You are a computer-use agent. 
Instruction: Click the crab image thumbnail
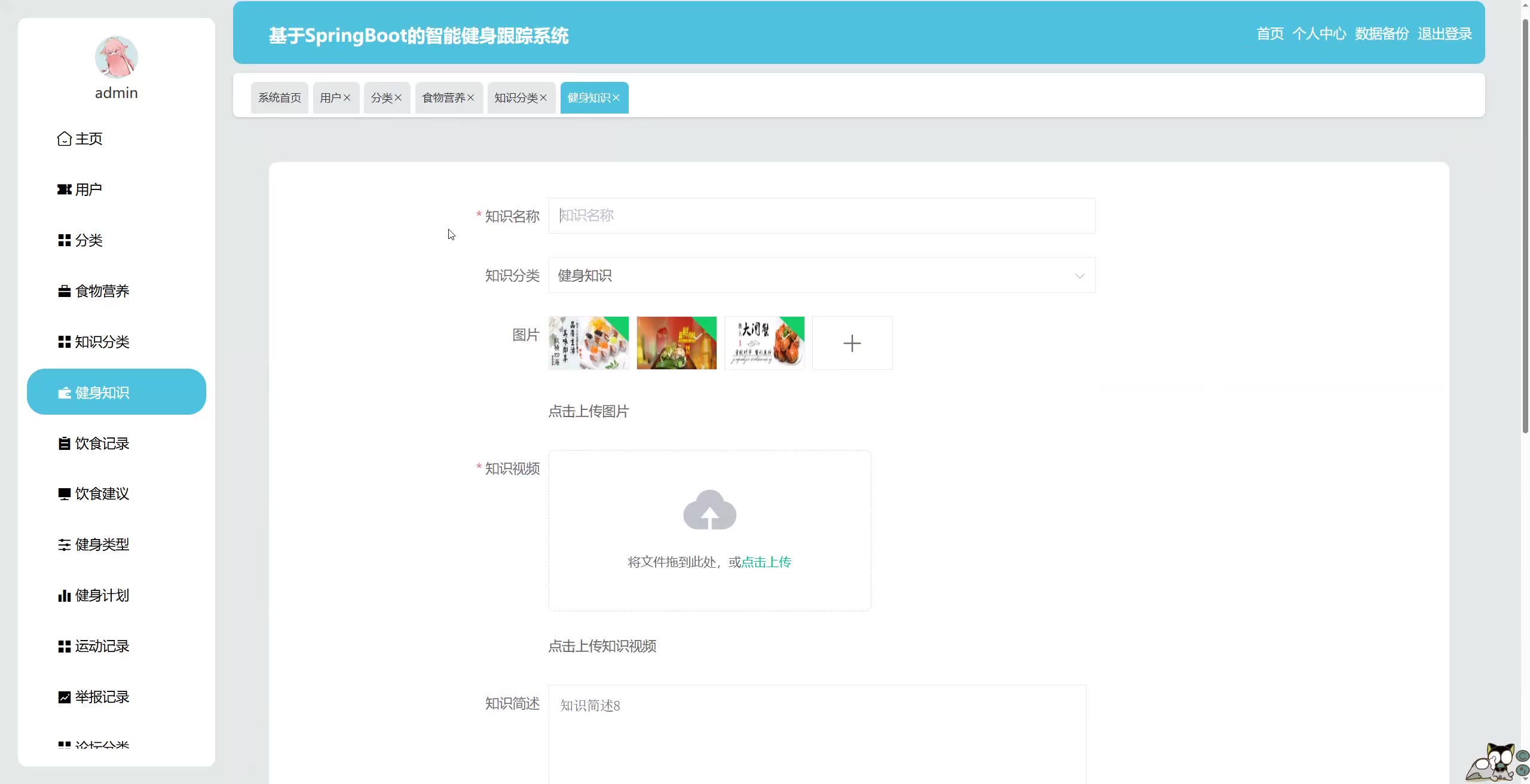(764, 343)
